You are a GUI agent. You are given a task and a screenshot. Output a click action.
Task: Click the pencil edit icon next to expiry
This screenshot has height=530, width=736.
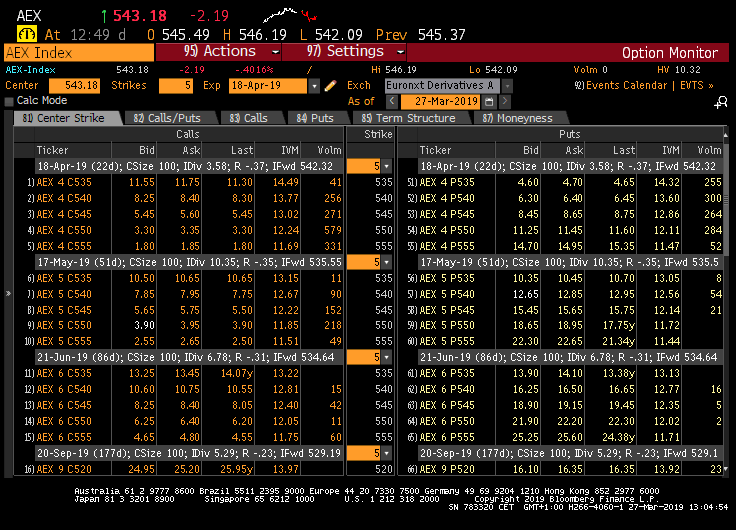[330, 85]
